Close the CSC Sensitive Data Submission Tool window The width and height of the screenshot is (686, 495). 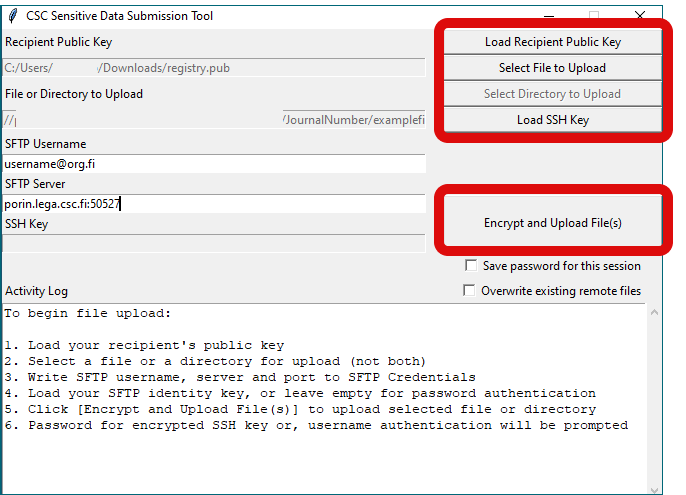click(640, 15)
